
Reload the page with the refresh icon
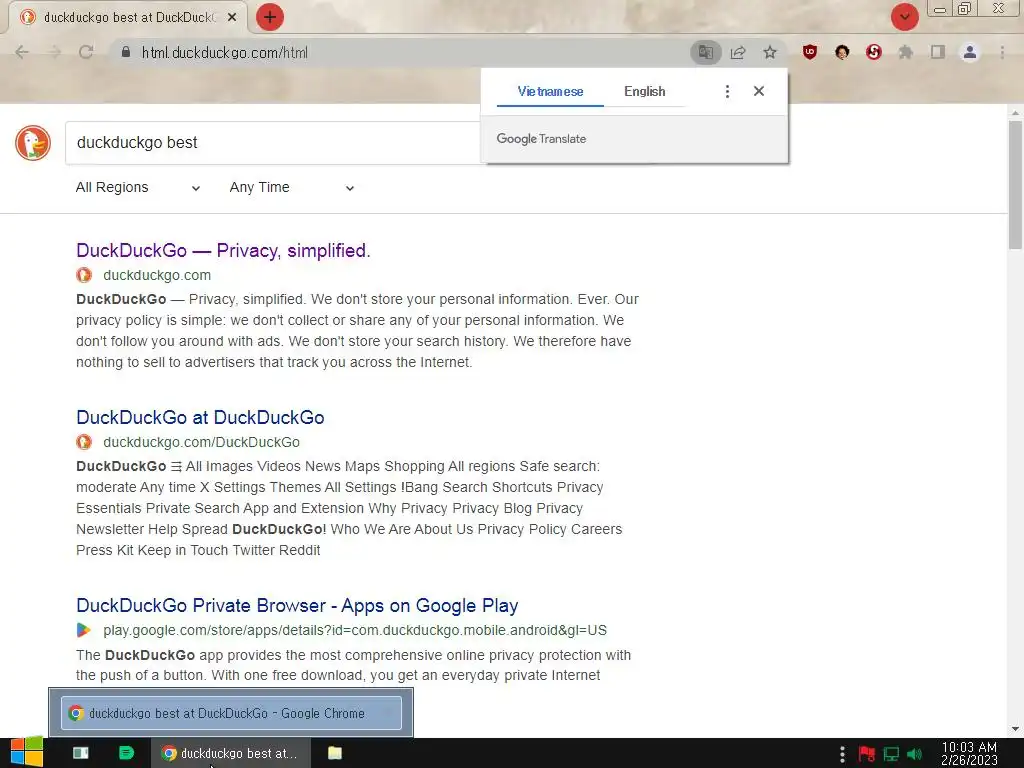coord(86,52)
